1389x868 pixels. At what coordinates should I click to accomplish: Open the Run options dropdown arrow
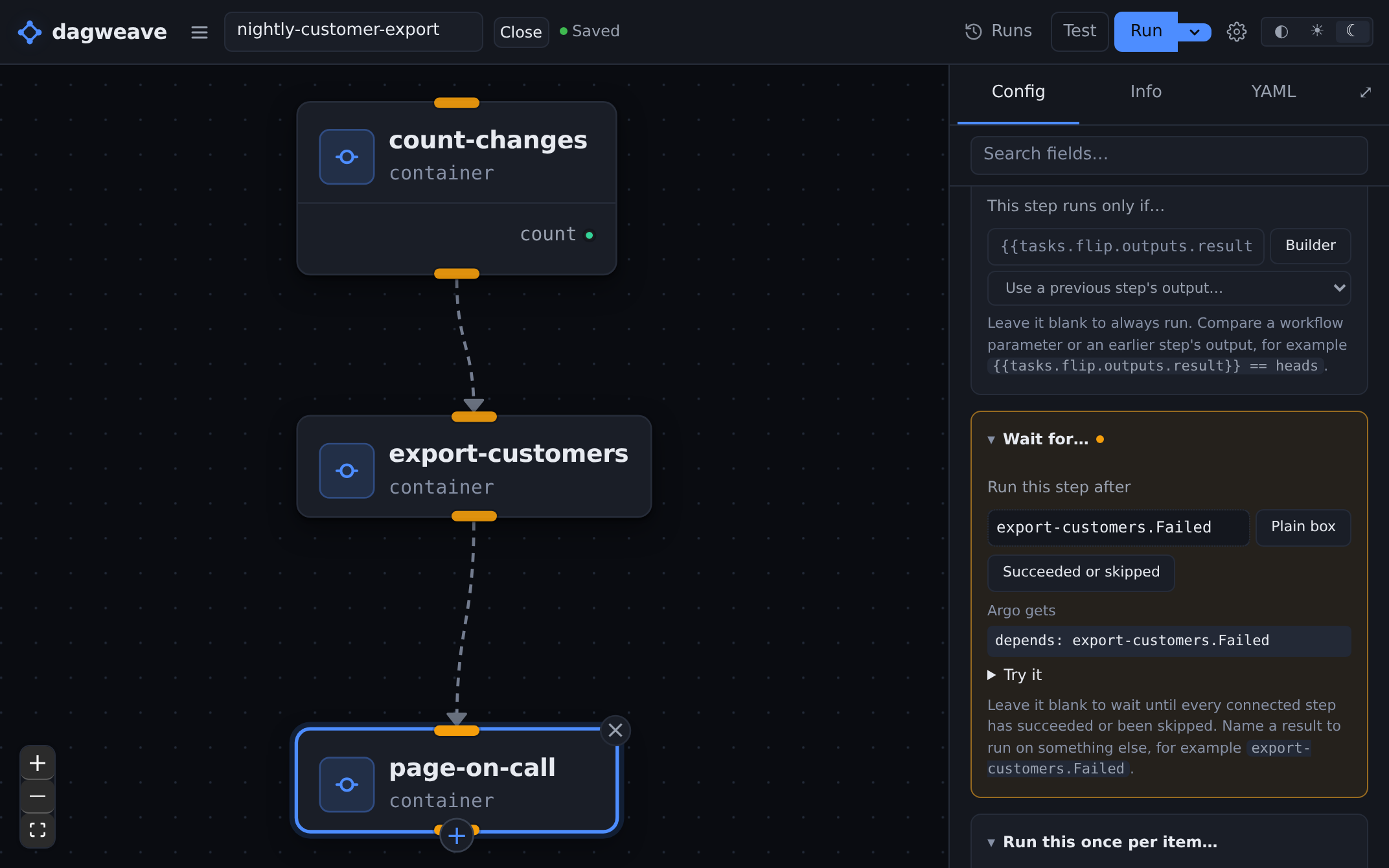point(1195,32)
